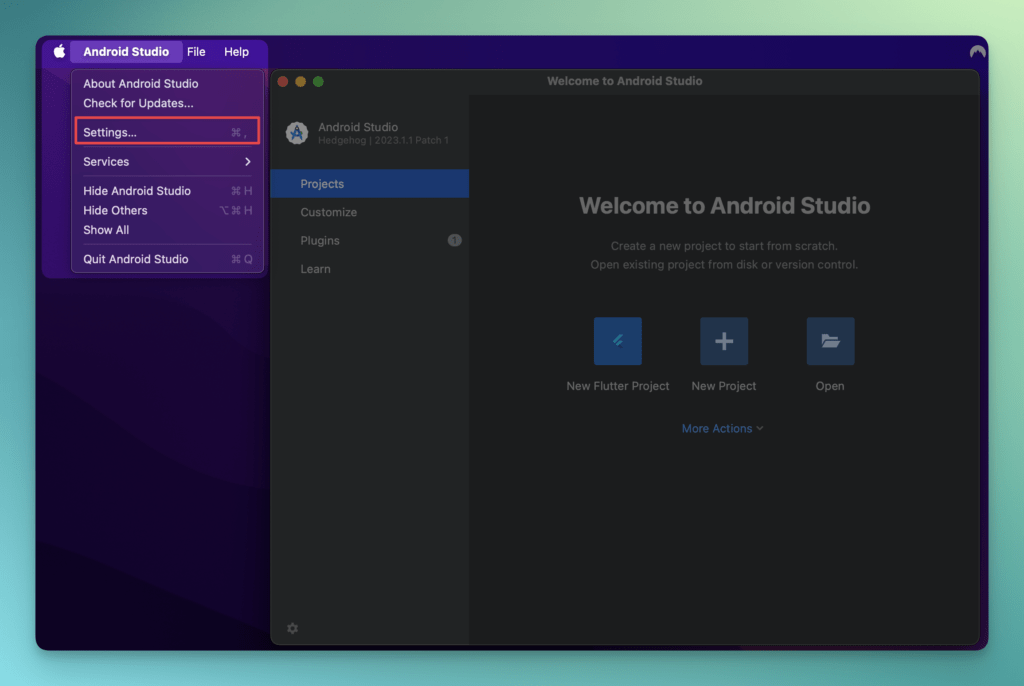Switch to the Plugins tab
1024x686 pixels.
coord(370,240)
